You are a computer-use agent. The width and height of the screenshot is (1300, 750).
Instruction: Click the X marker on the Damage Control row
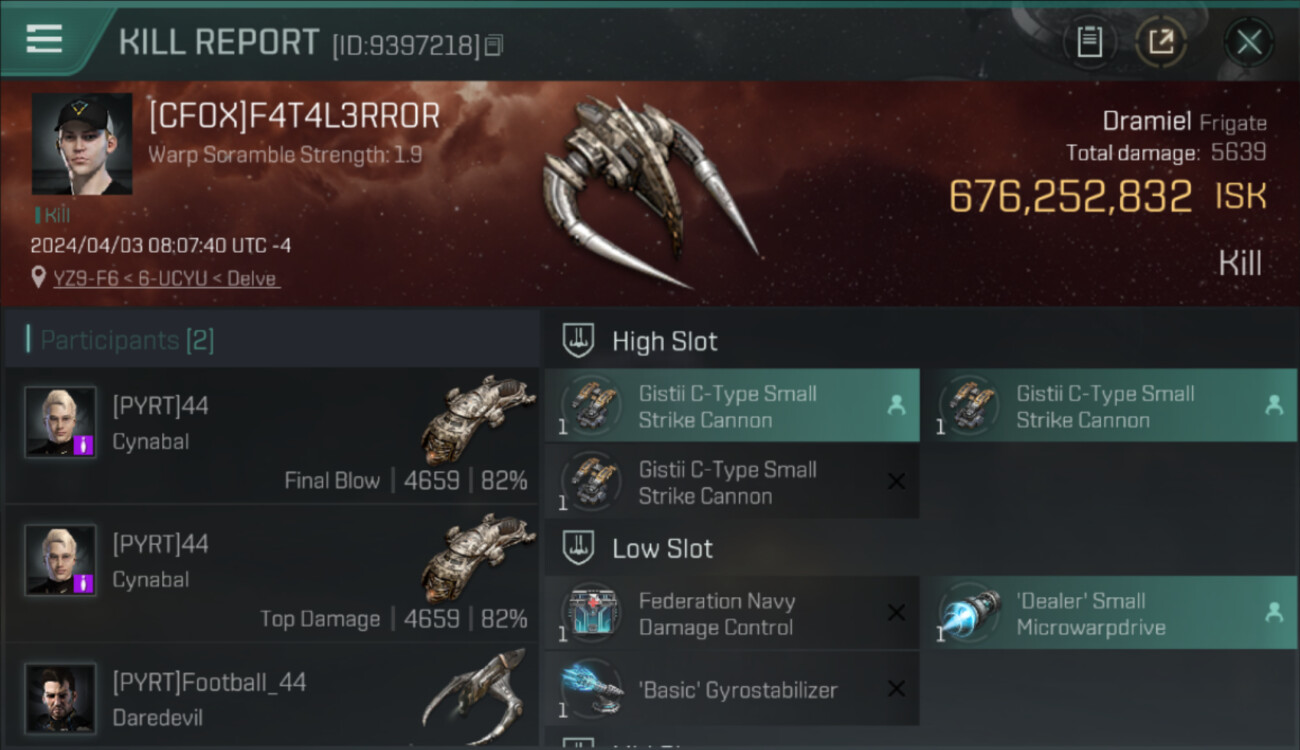(896, 613)
